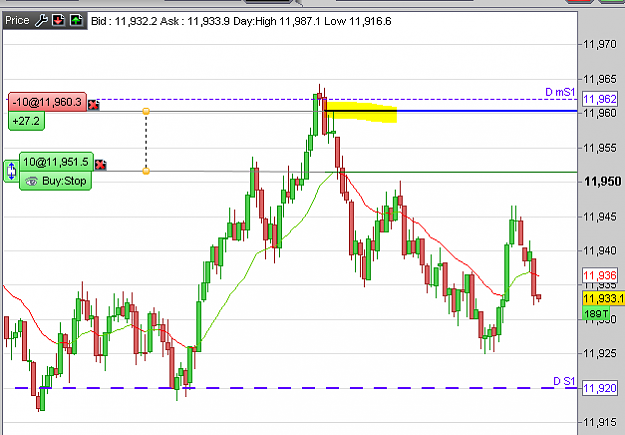Click the red down-arrow sell icon
The height and width of the screenshot is (435, 625).
click(x=59, y=20)
